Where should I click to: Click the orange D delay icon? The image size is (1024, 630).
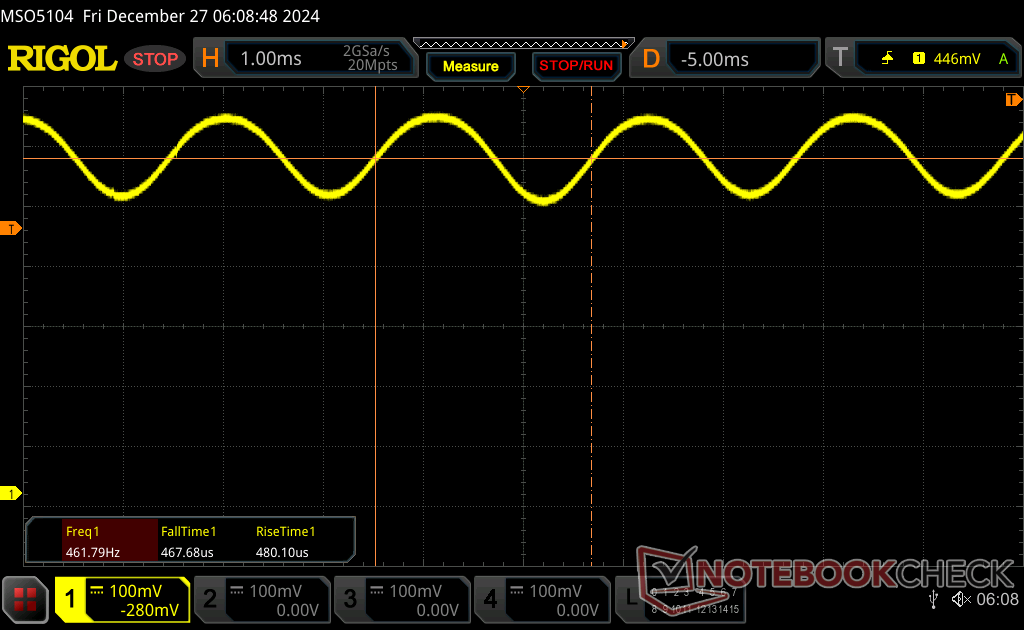651,59
